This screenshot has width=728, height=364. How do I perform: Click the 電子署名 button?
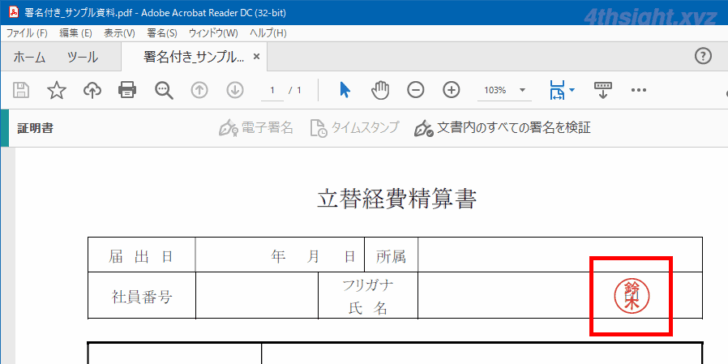point(256,128)
